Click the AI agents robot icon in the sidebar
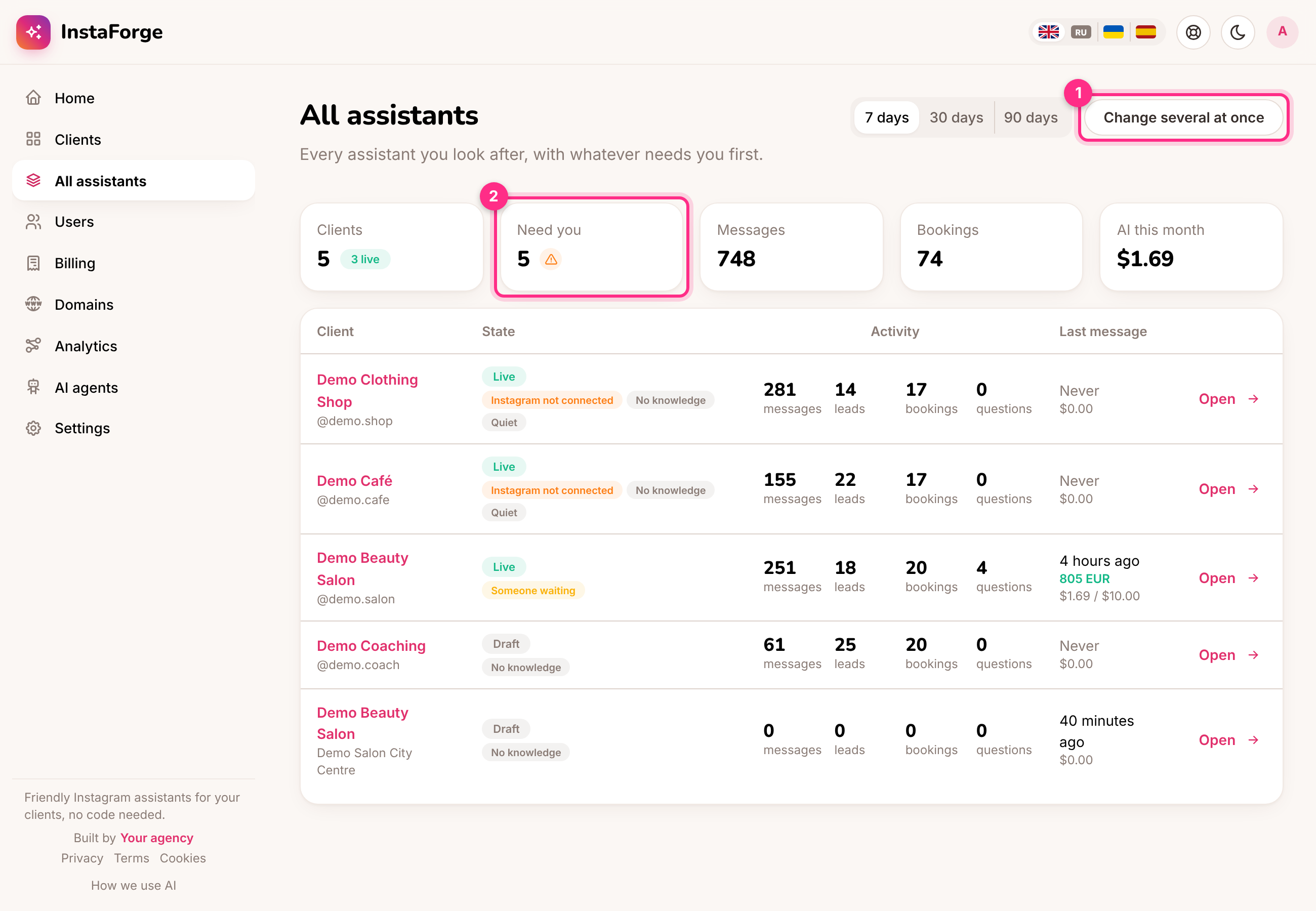The width and height of the screenshot is (1316, 911). (33, 387)
